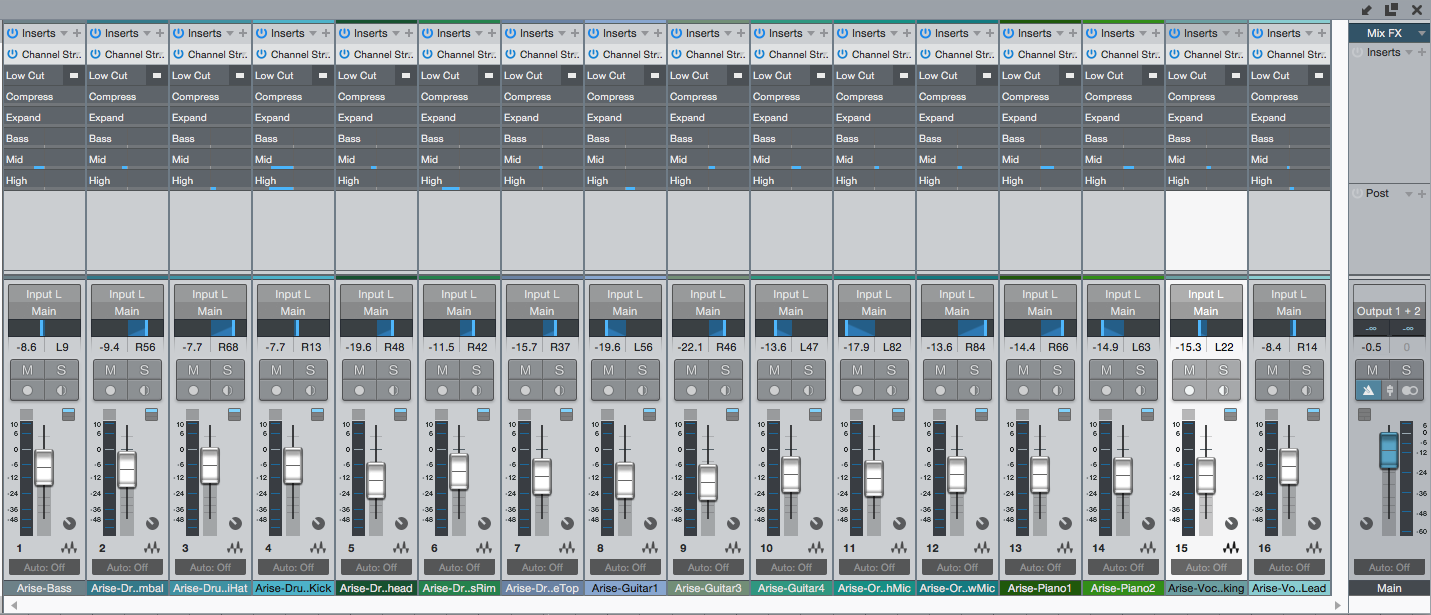The height and width of the screenshot is (615, 1431).
Task: Mute the Arise-Bass channel
Action: pos(27,370)
